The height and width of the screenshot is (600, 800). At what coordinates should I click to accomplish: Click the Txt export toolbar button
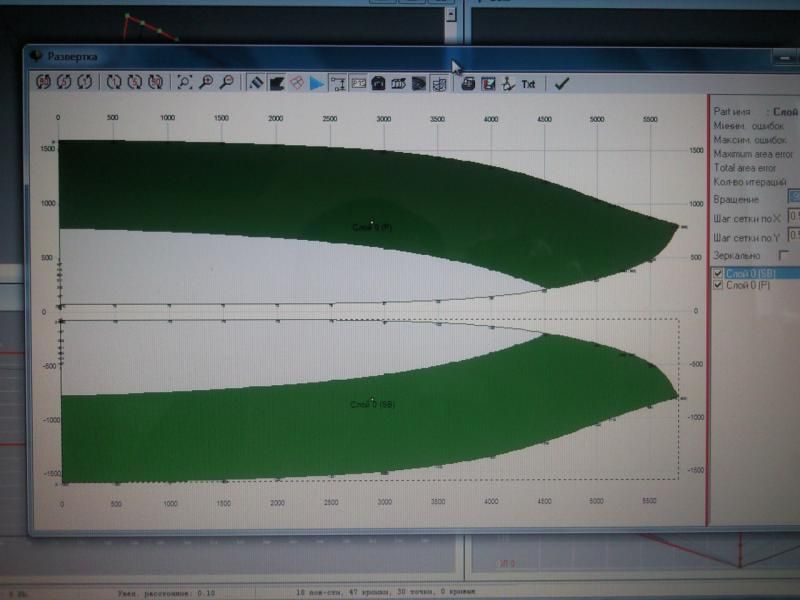[x=529, y=84]
